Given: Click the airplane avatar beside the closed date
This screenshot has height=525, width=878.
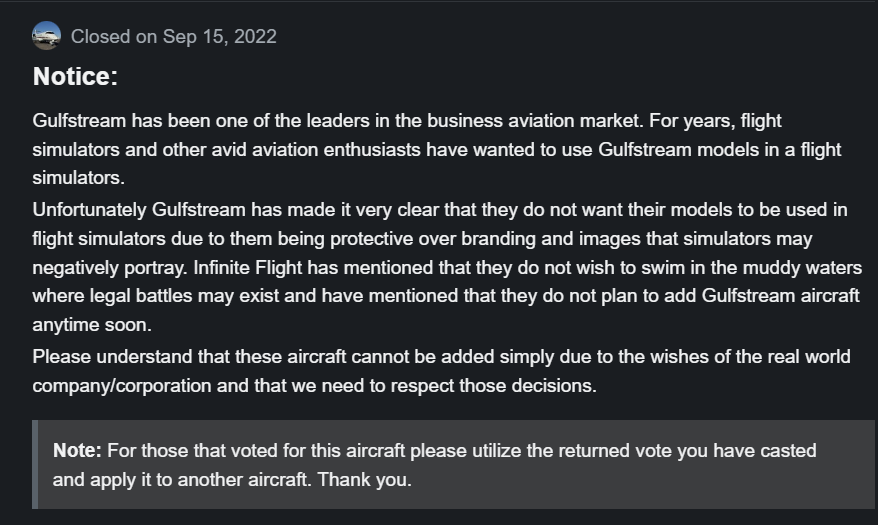Looking at the screenshot, I should point(46,36).
